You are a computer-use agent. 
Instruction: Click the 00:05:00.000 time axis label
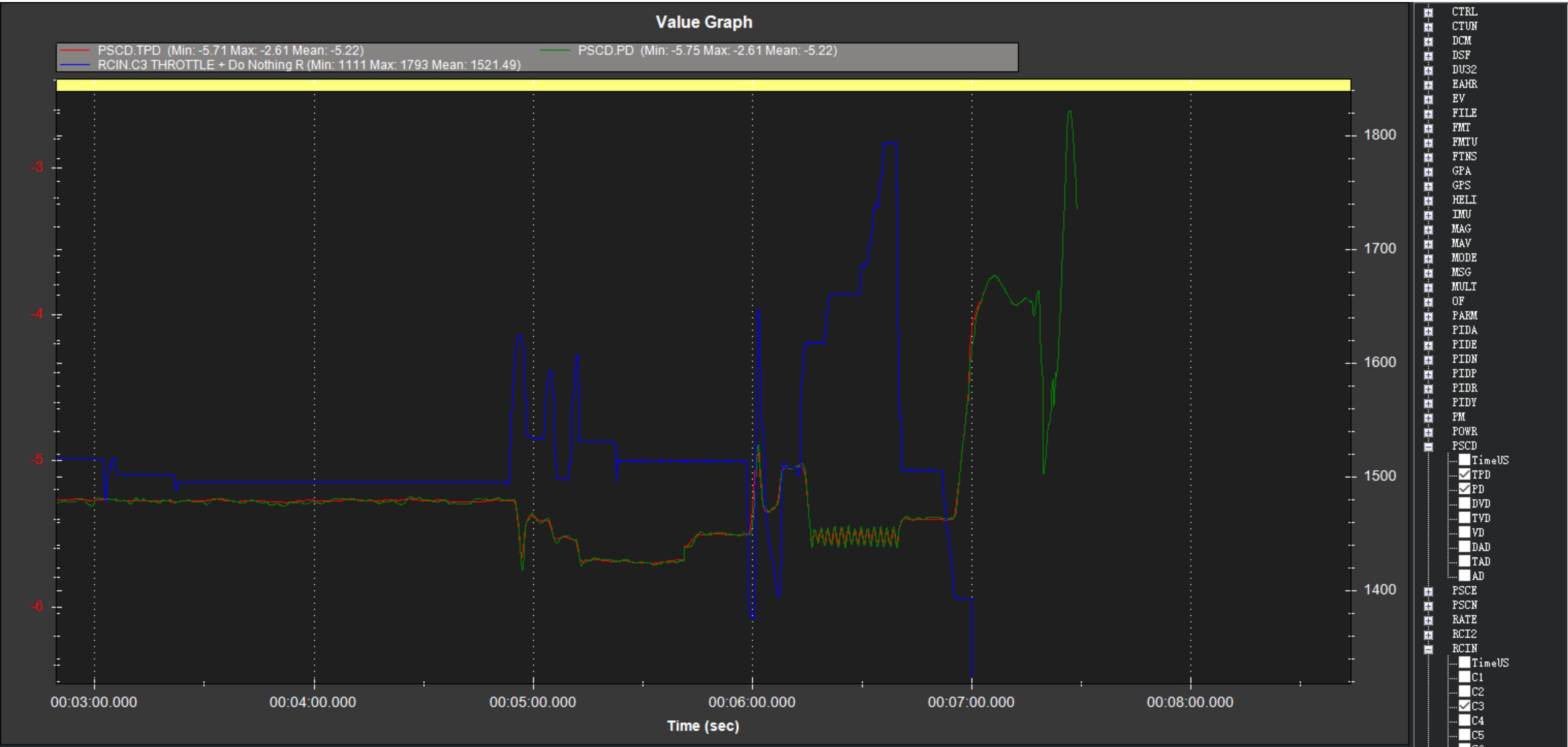pos(533,702)
